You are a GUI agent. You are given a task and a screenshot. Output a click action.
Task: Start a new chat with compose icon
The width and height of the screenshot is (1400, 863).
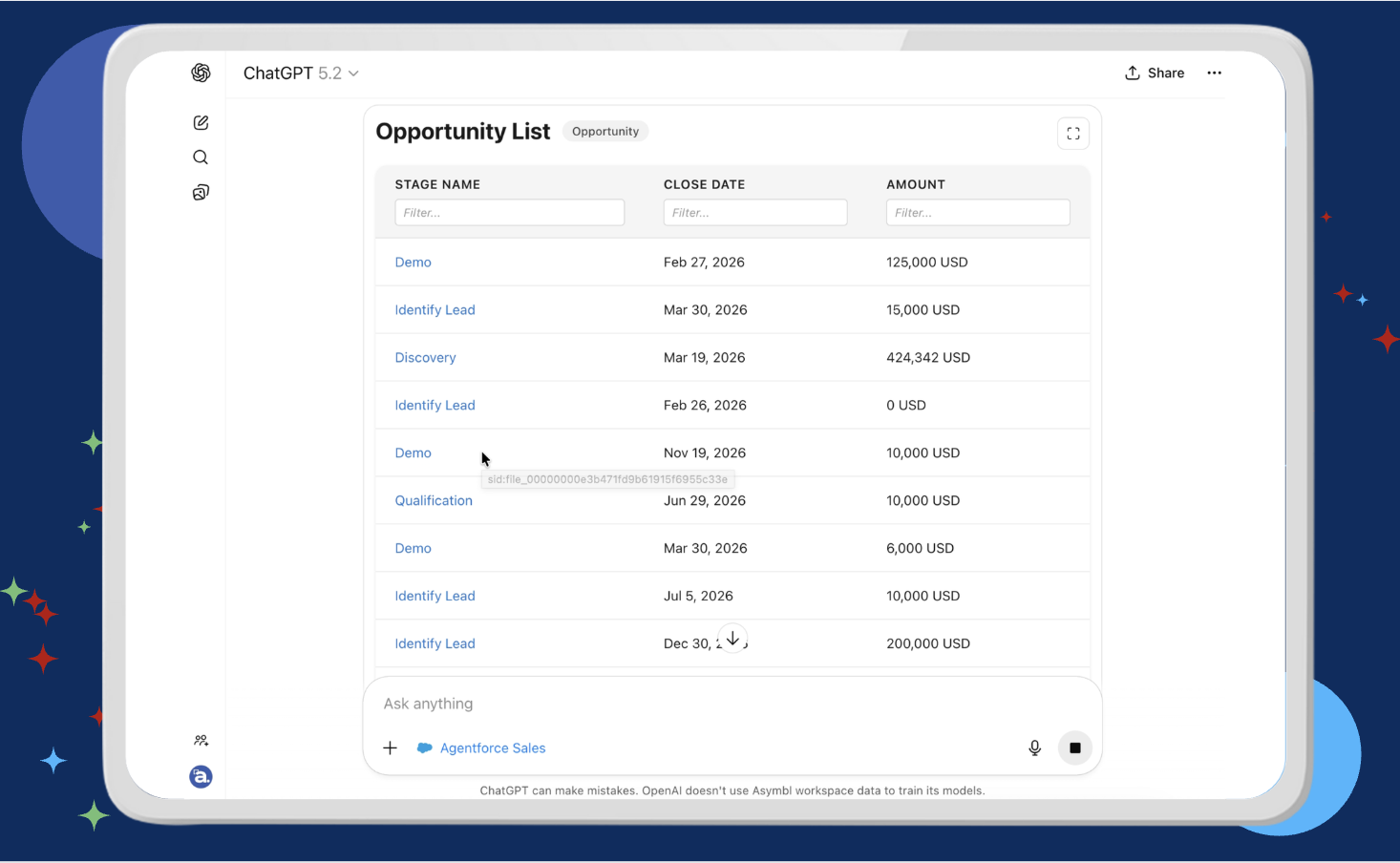click(x=201, y=122)
